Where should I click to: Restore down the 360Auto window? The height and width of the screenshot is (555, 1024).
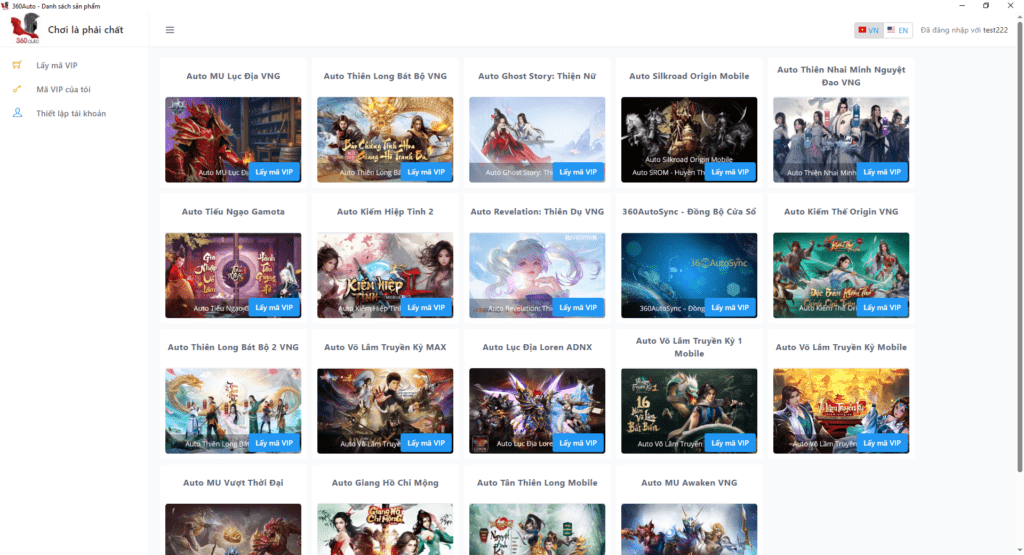986,5
